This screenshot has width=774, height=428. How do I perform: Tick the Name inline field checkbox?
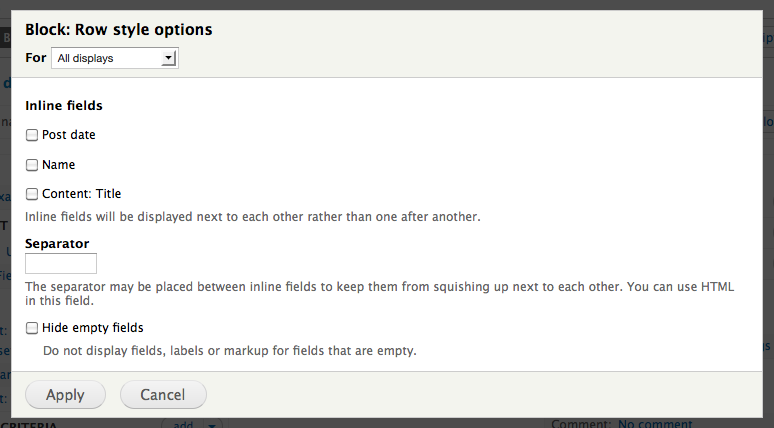click(x=32, y=165)
